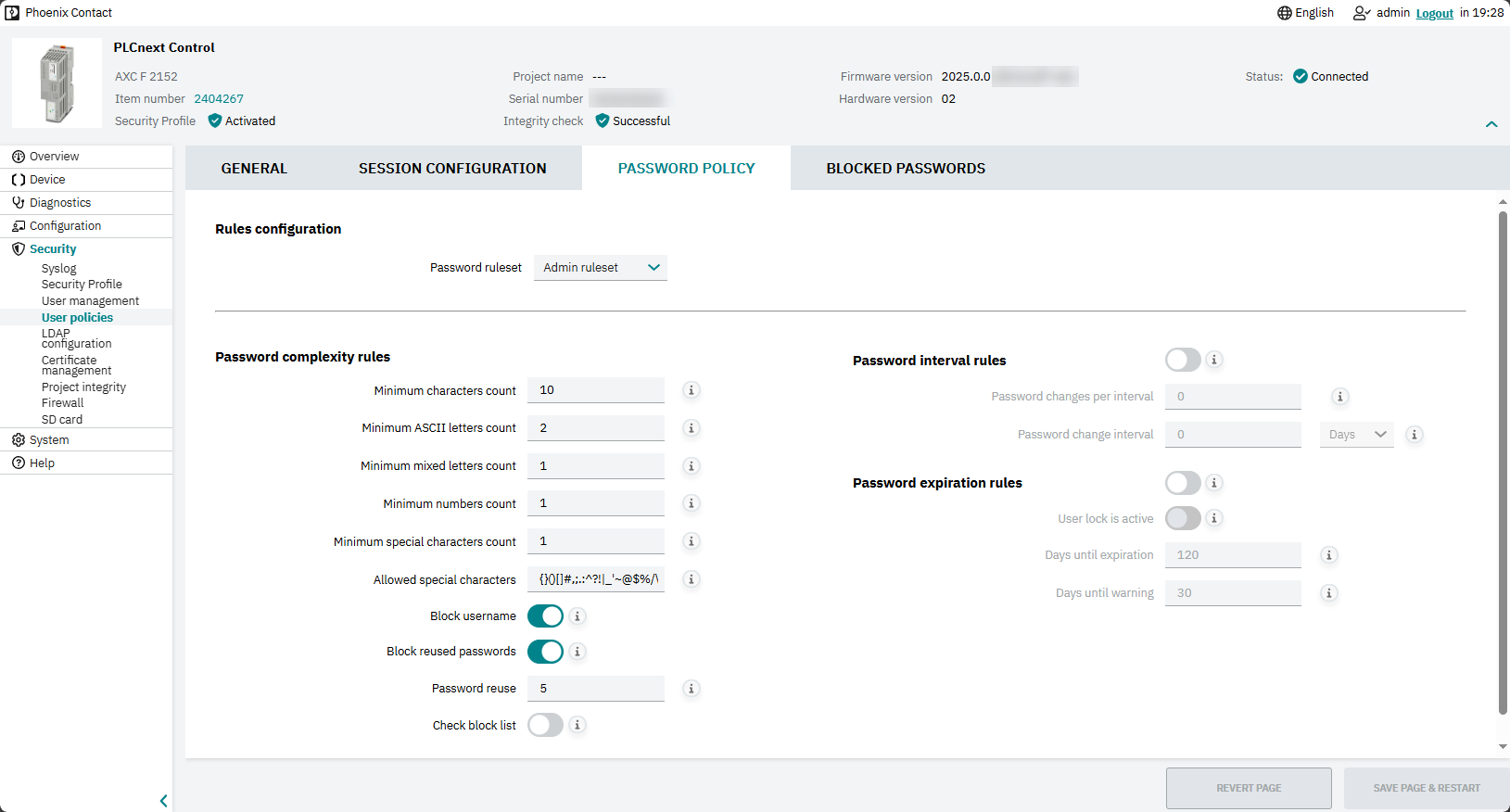Show info for Password expiration rules
This screenshot has height=812, width=1510.
(1214, 483)
